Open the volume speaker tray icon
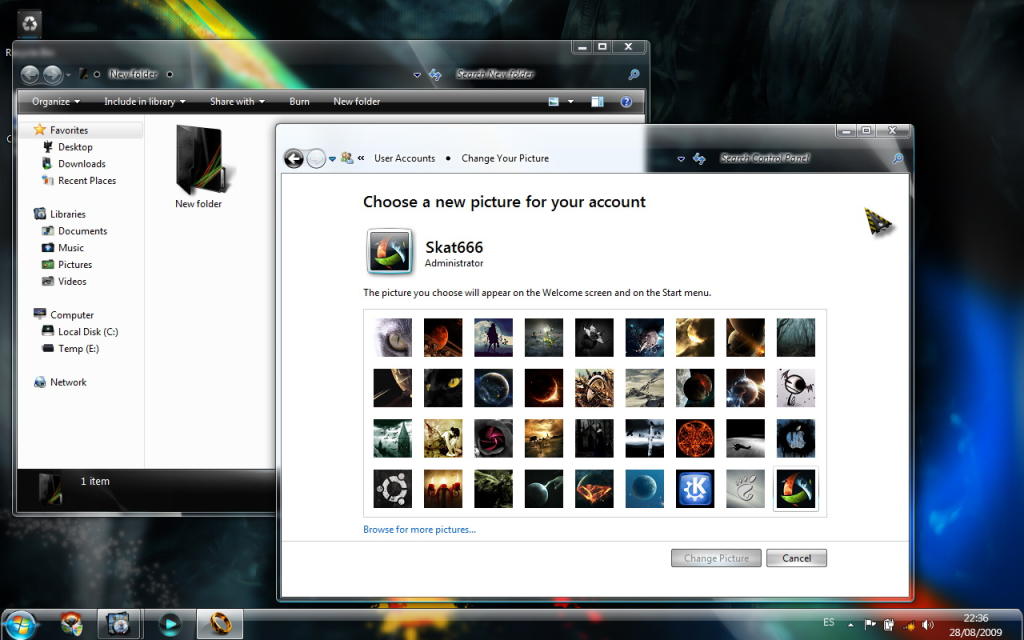This screenshot has width=1024, height=640. [x=927, y=625]
